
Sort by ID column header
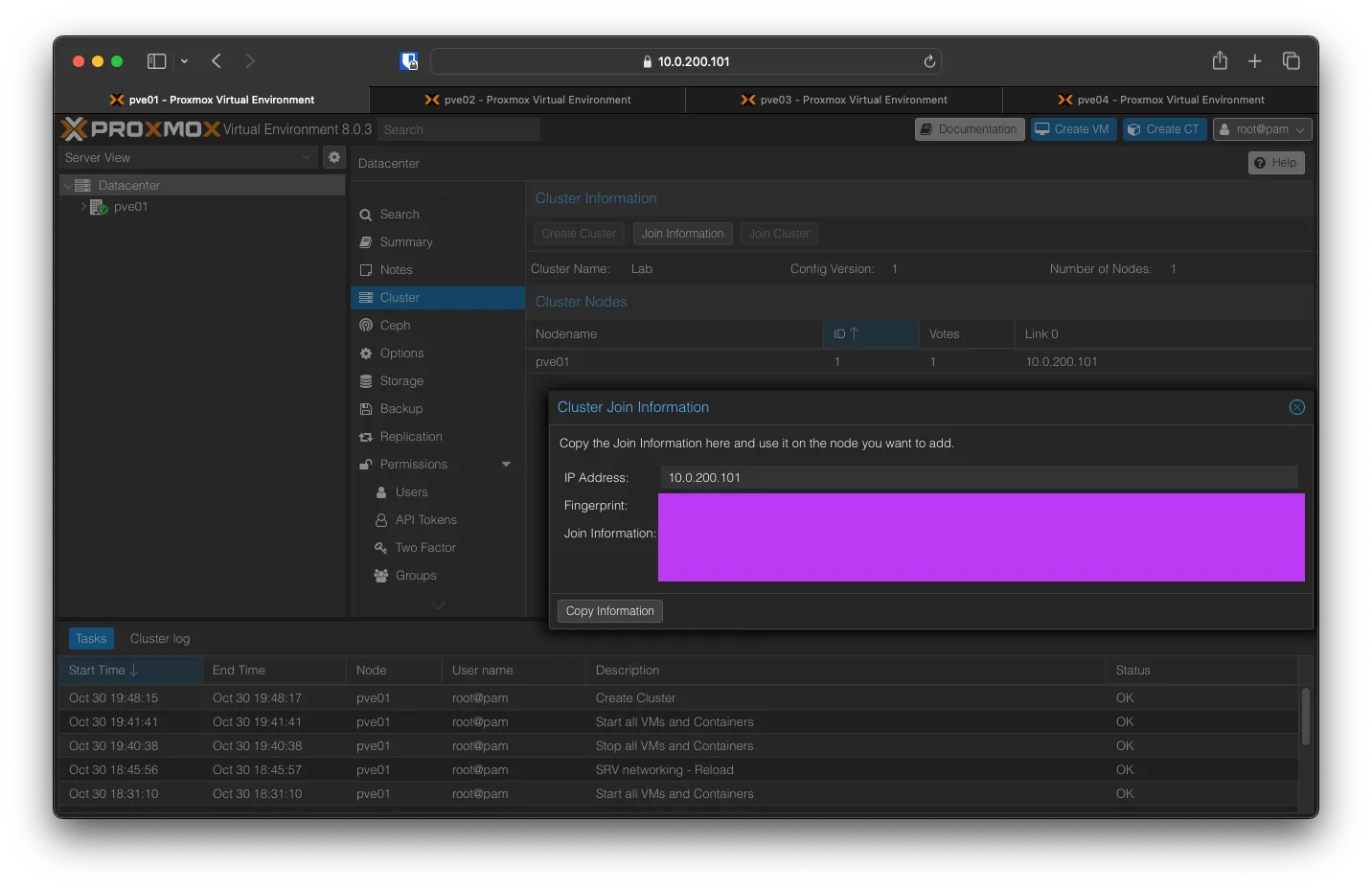(871, 334)
